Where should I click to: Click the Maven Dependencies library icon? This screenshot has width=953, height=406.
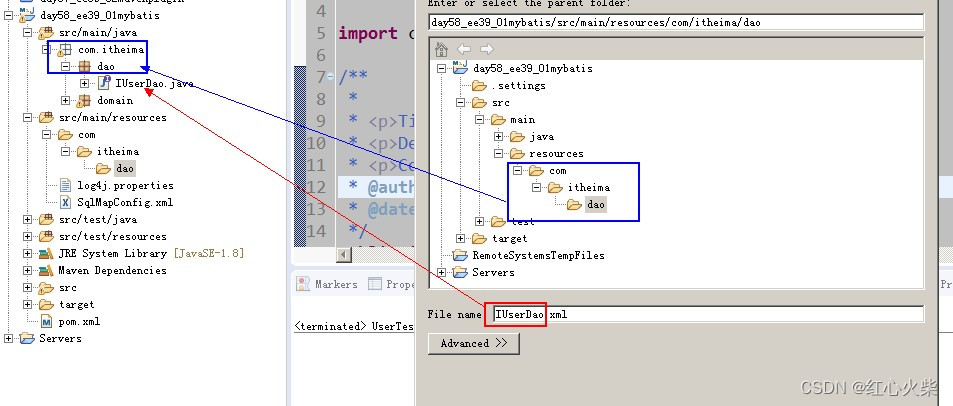click(46, 270)
